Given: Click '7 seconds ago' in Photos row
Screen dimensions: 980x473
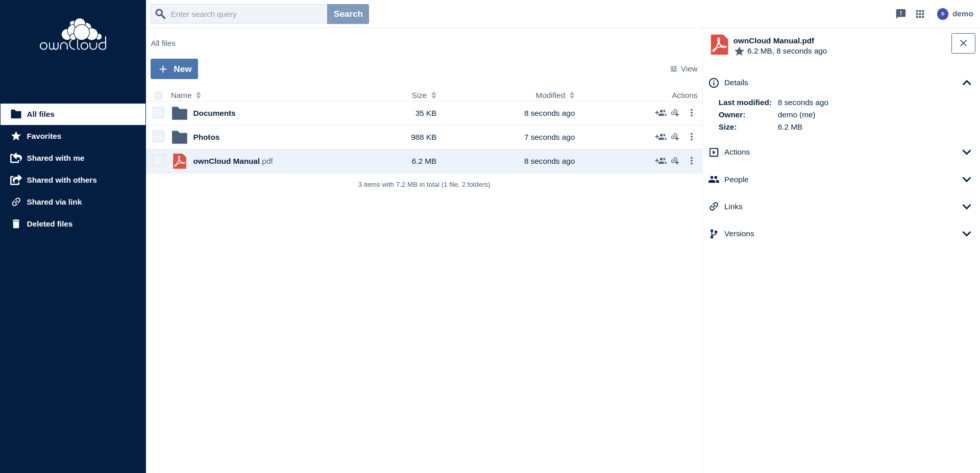Looking at the screenshot, I should coord(549,137).
